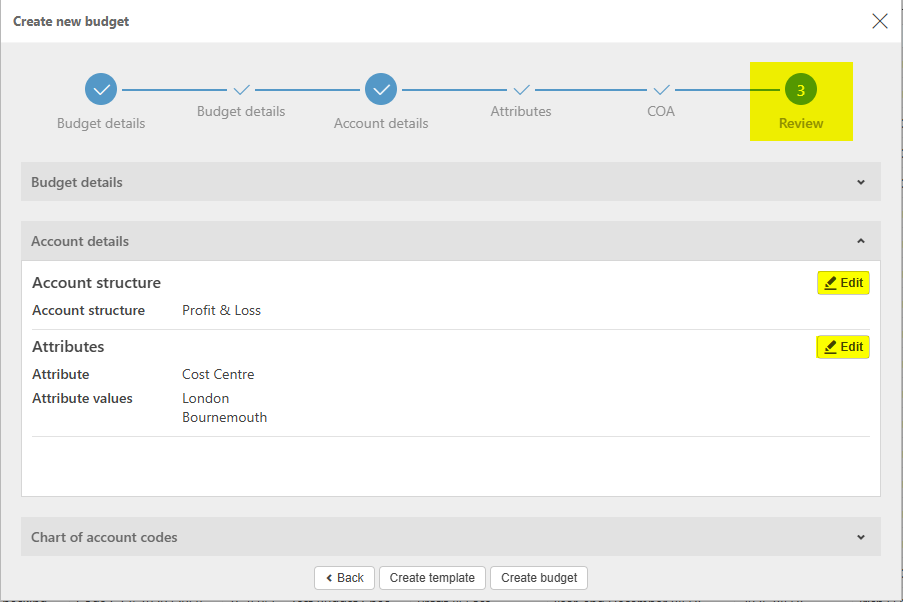Viewport: 903px width, 602px height.
Task: Close the Create new budget dialog
Action: [x=880, y=21]
